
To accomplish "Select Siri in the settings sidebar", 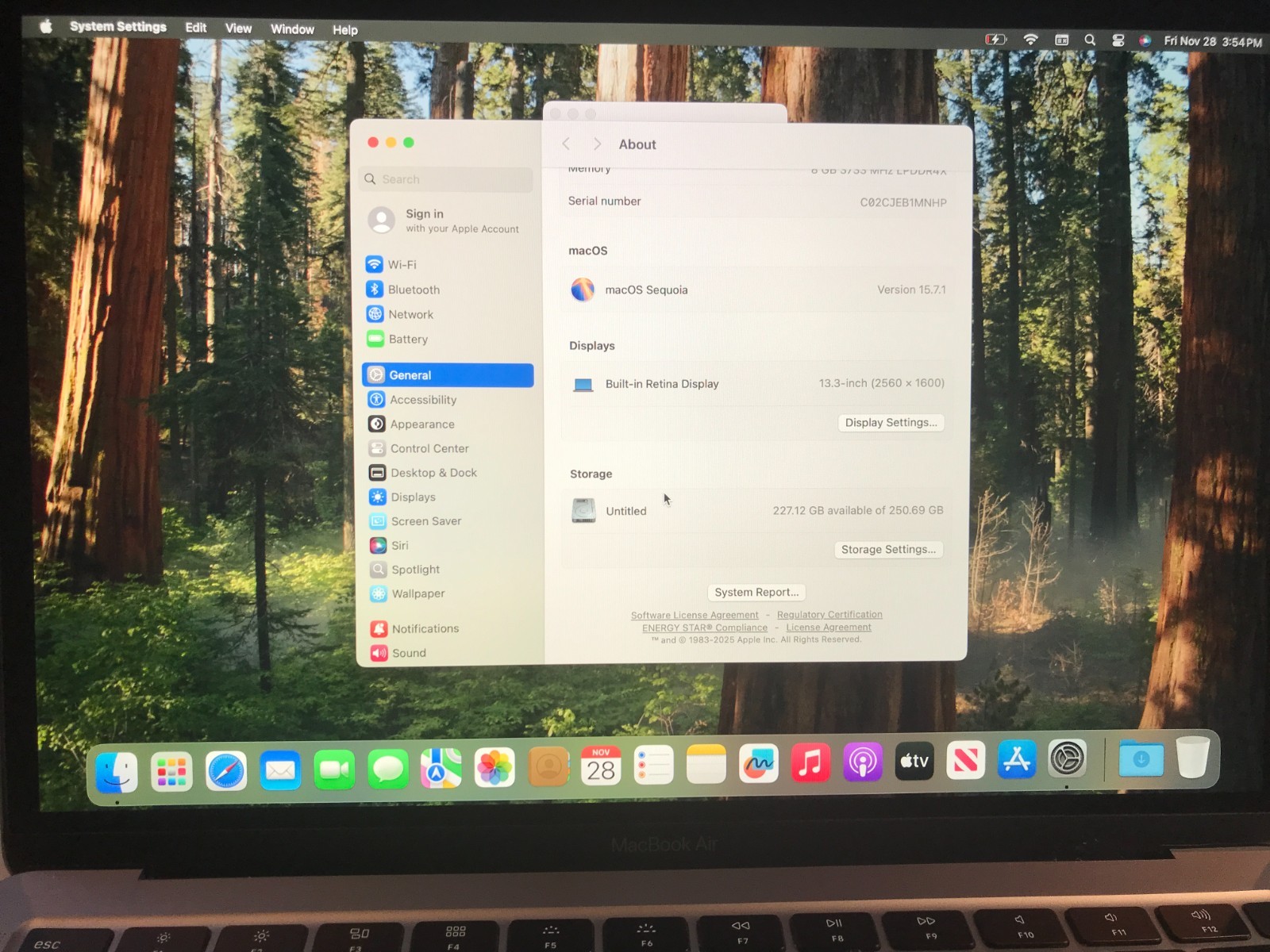I will pos(450,546).
